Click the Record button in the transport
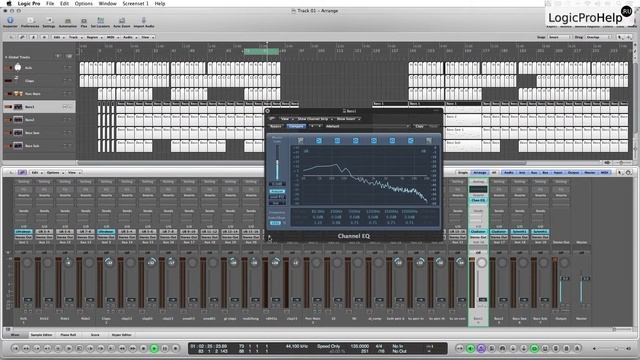The image size is (640, 360). coord(176,348)
